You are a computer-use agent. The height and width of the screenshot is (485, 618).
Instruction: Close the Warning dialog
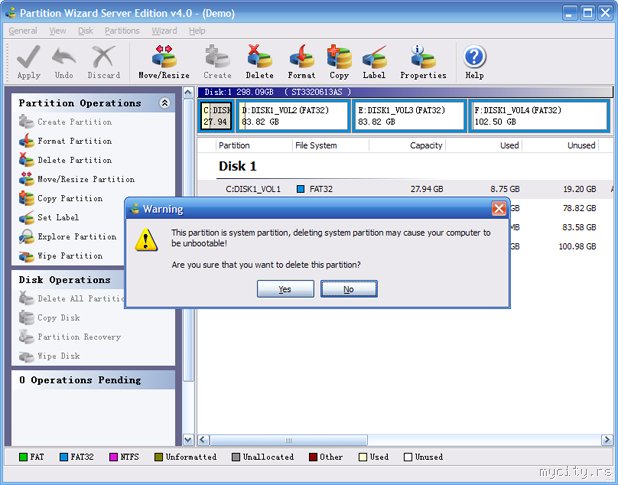(499, 208)
